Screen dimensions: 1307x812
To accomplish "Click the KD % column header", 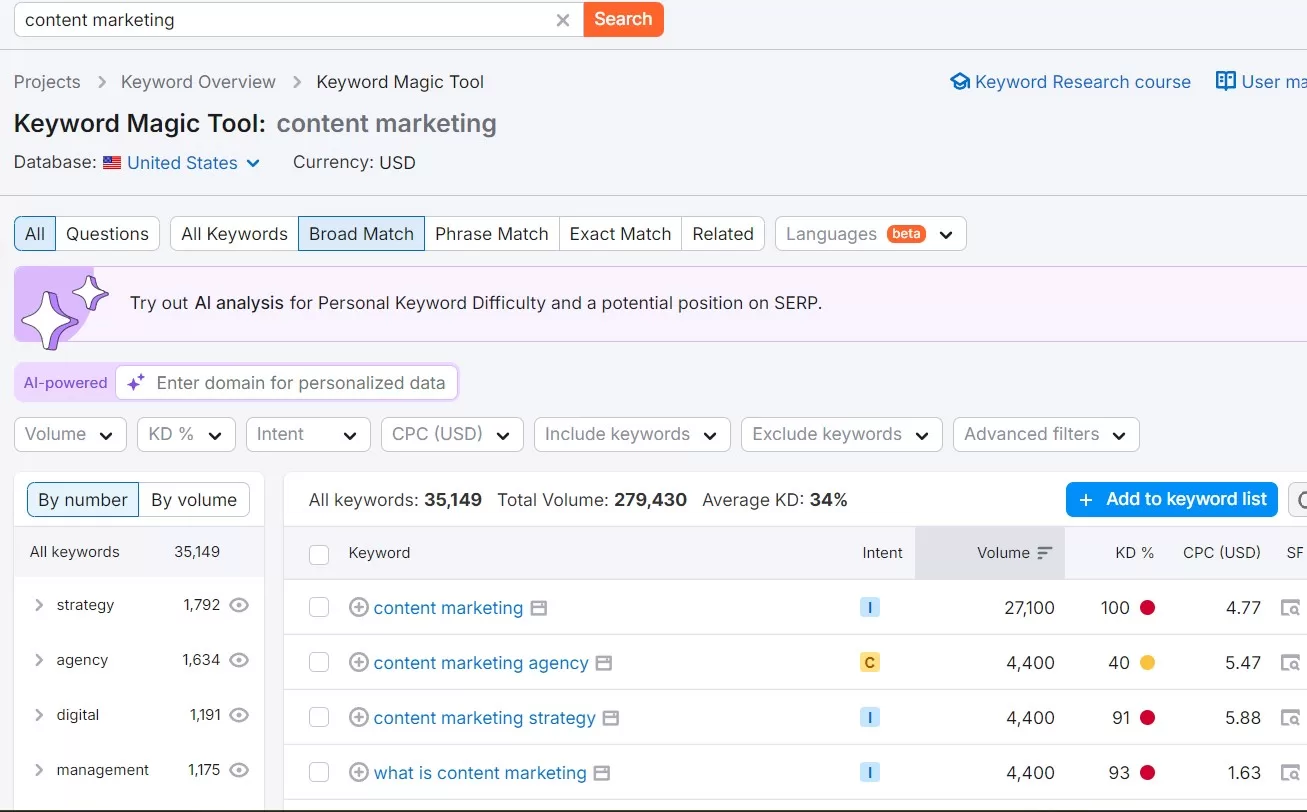I will click(x=1135, y=553).
